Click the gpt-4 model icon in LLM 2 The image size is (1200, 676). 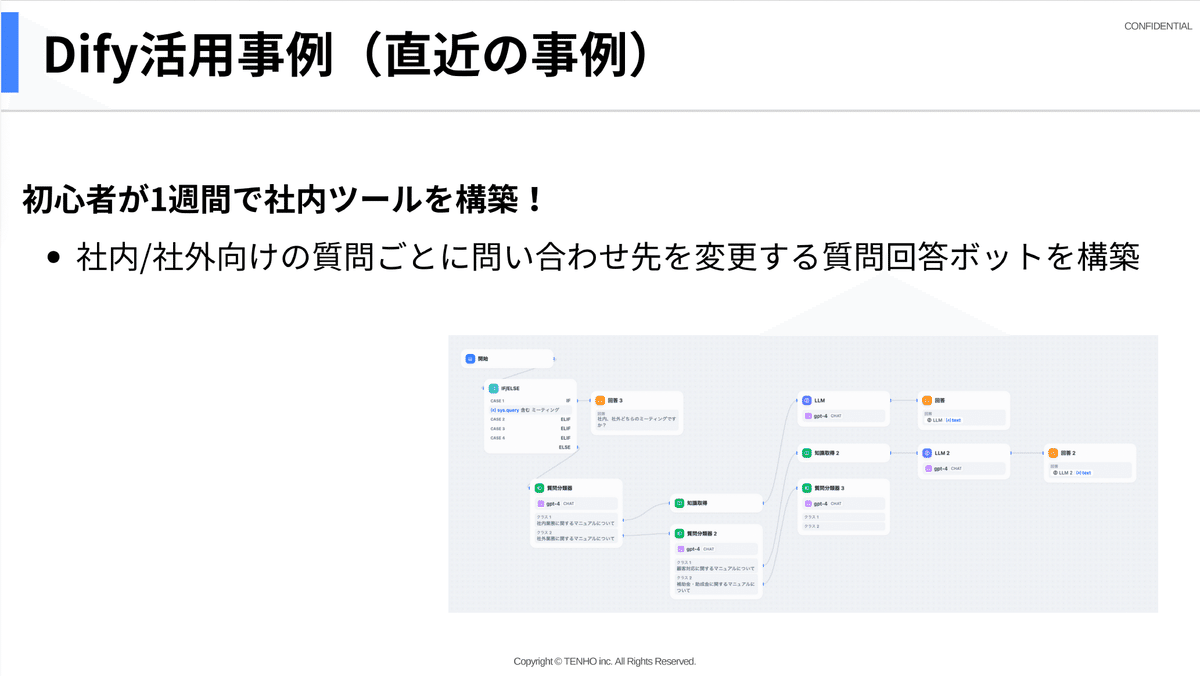pos(928,469)
